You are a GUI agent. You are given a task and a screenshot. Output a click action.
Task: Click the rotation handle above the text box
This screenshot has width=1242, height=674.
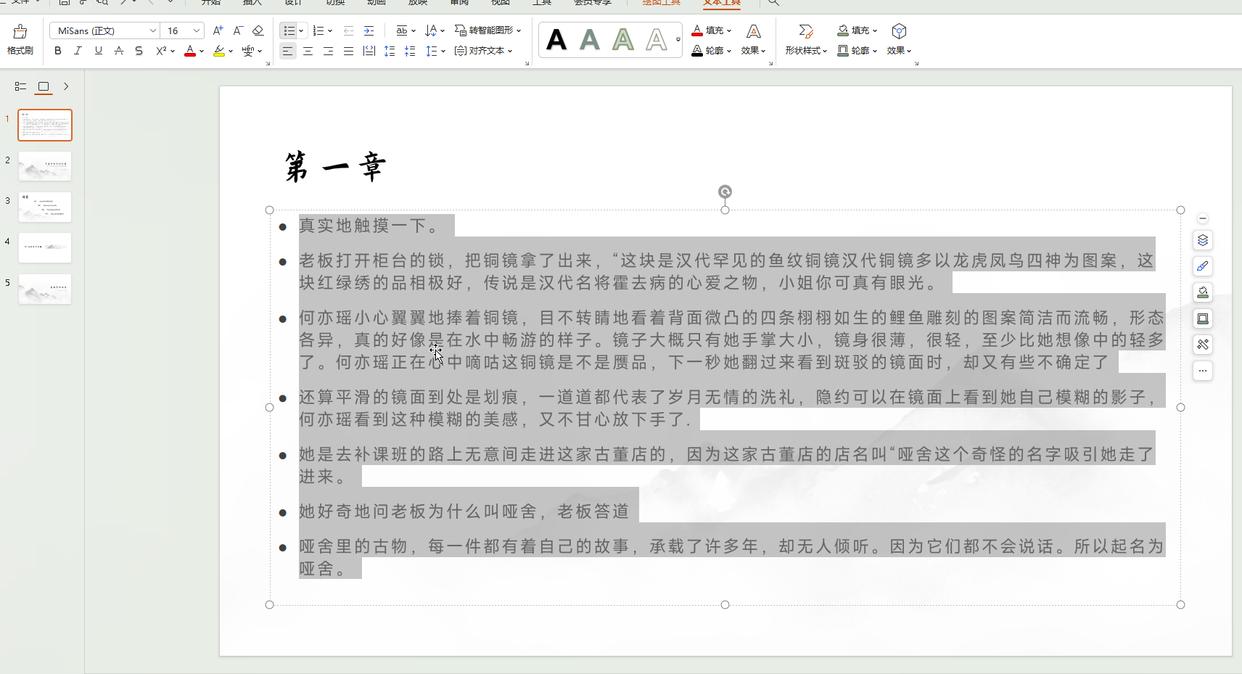point(725,191)
